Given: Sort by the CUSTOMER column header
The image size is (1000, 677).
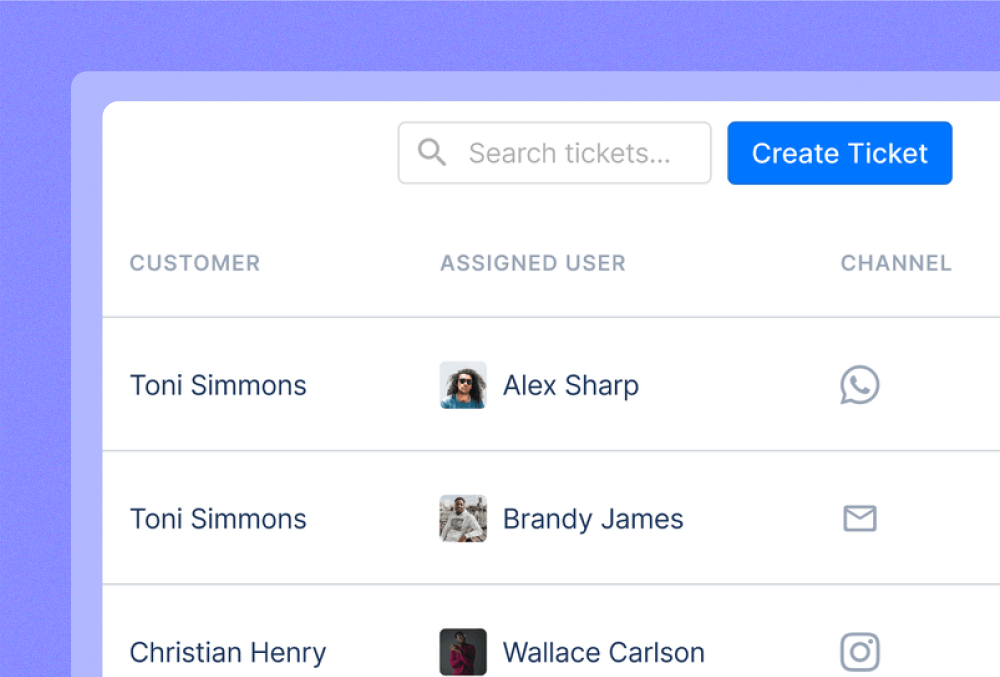Looking at the screenshot, I should point(195,263).
